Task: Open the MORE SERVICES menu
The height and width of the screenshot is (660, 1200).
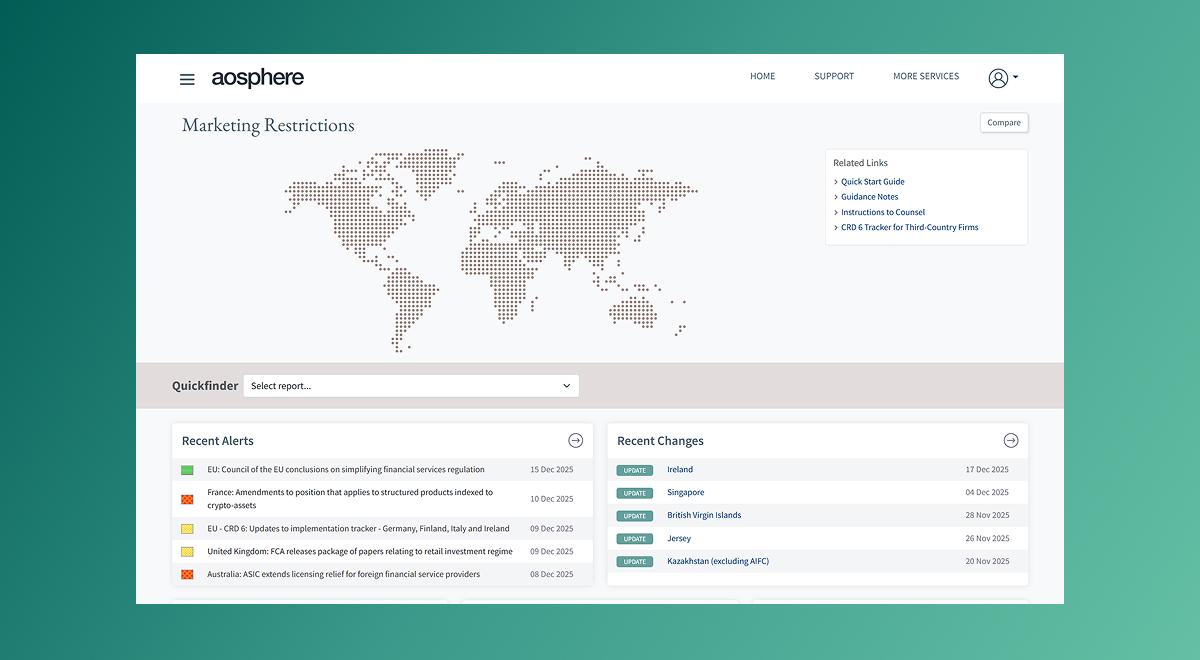Action: [925, 76]
